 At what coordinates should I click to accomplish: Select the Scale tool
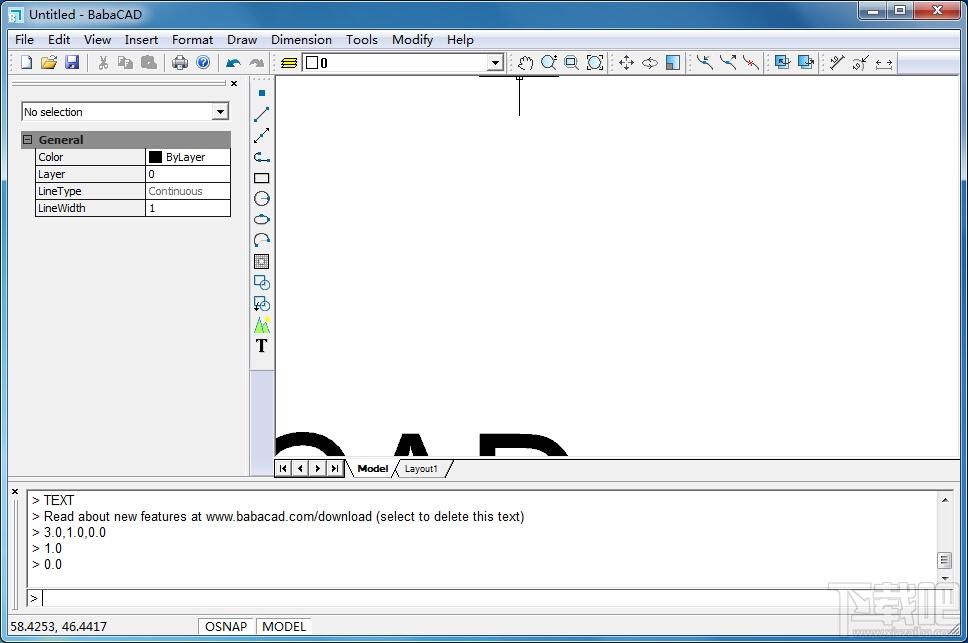pos(673,62)
